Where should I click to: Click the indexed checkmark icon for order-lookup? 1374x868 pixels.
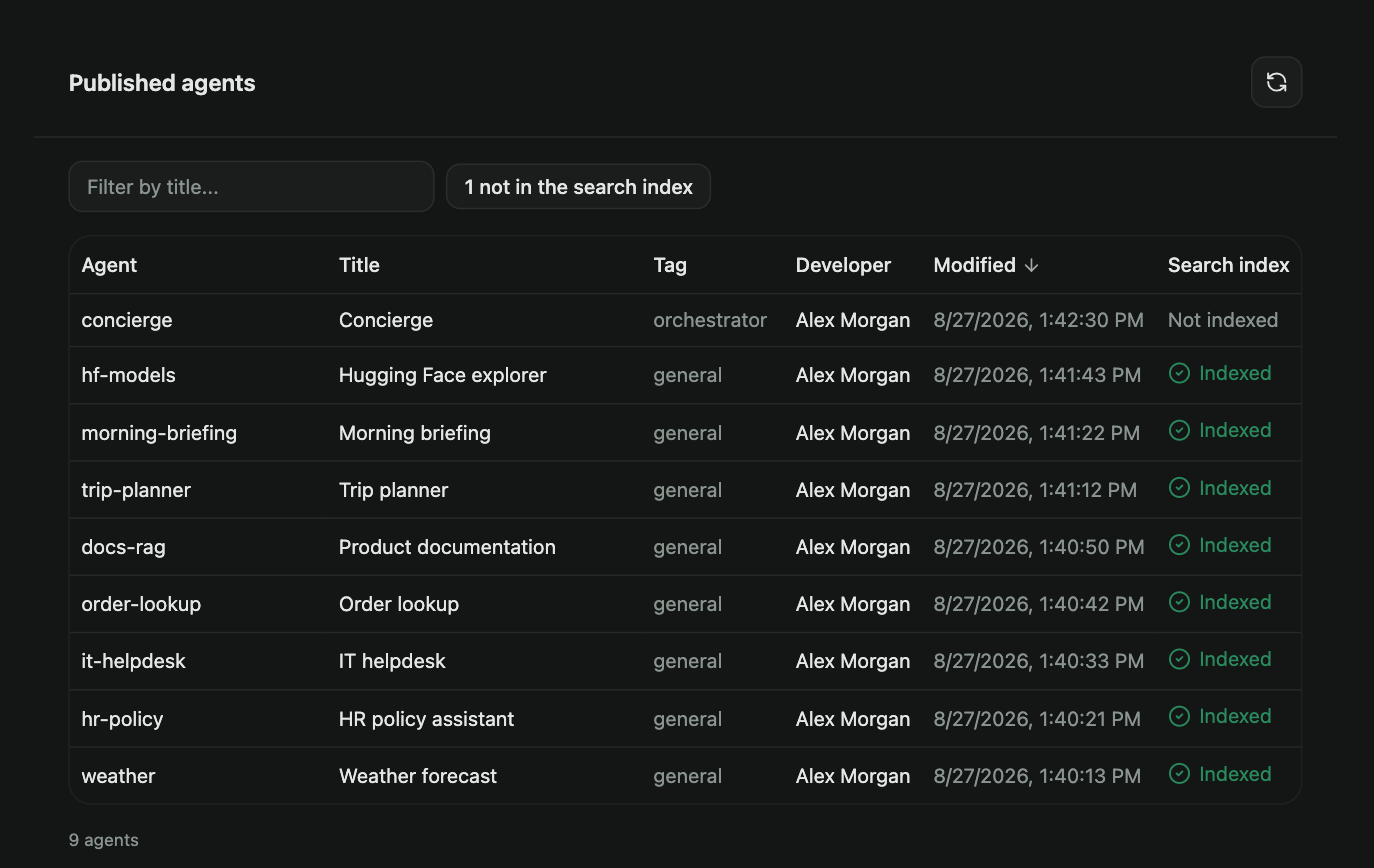coord(1179,602)
